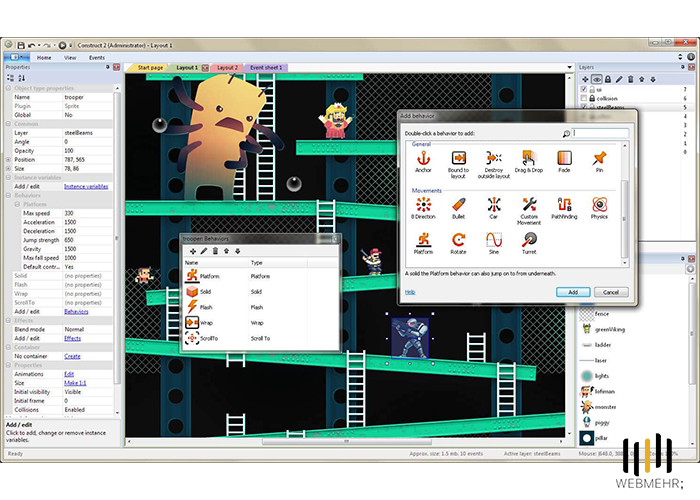The width and height of the screenshot is (700, 500).
Task: Select the Pin behavior icon
Action: pos(599,162)
